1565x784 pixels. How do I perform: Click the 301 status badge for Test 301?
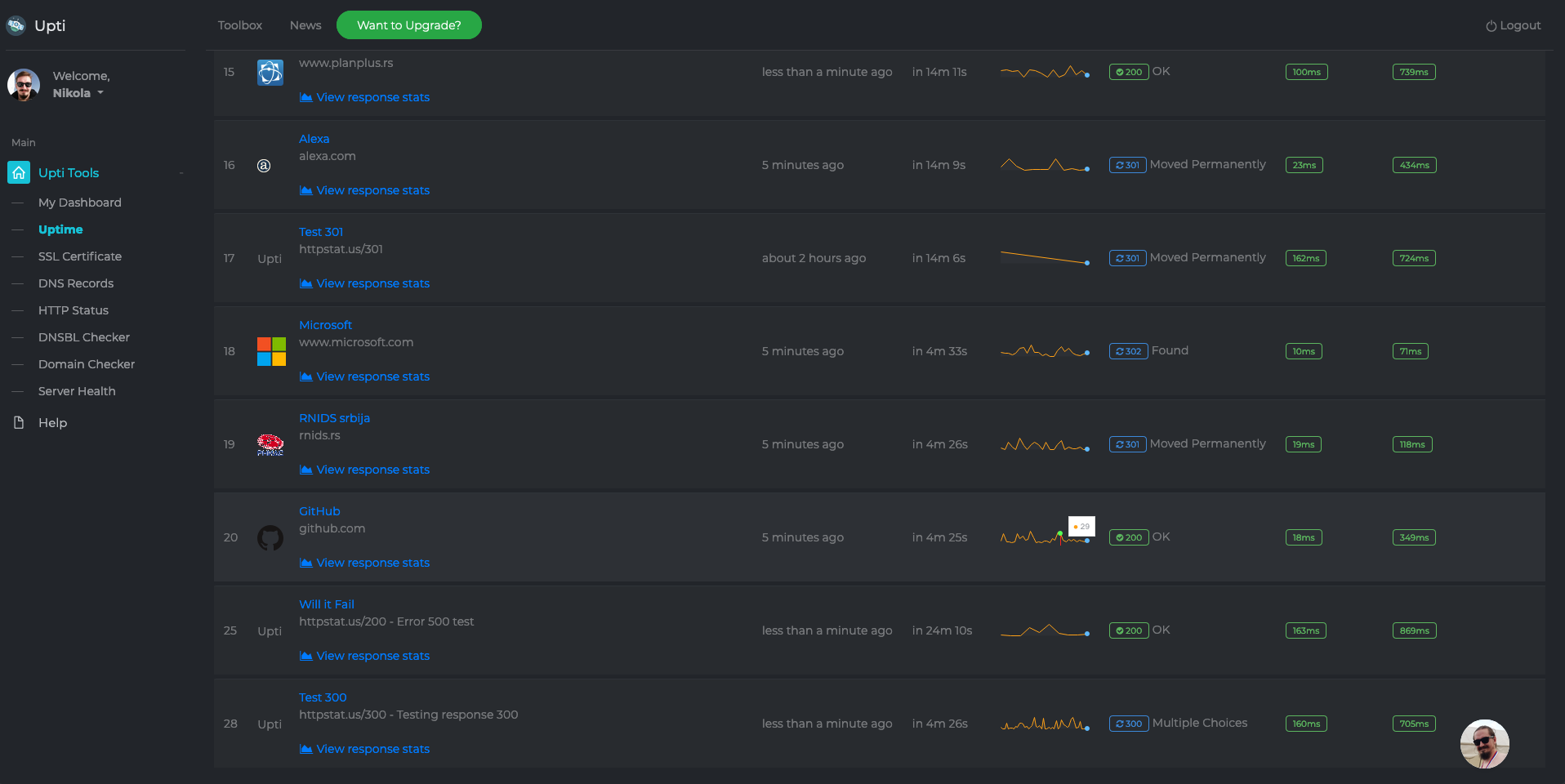pos(1127,258)
